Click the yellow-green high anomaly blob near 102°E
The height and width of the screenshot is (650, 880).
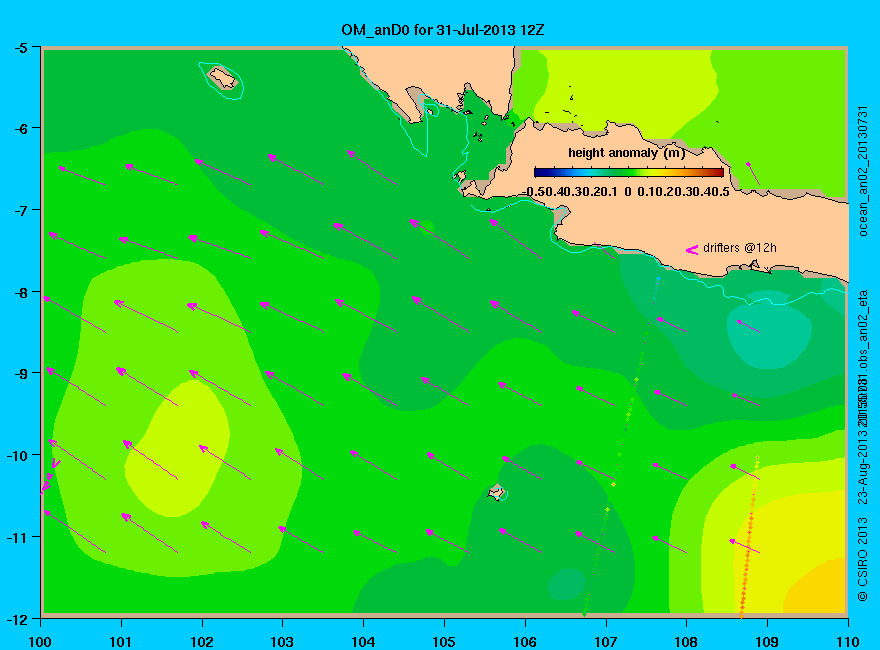click(177, 449)
